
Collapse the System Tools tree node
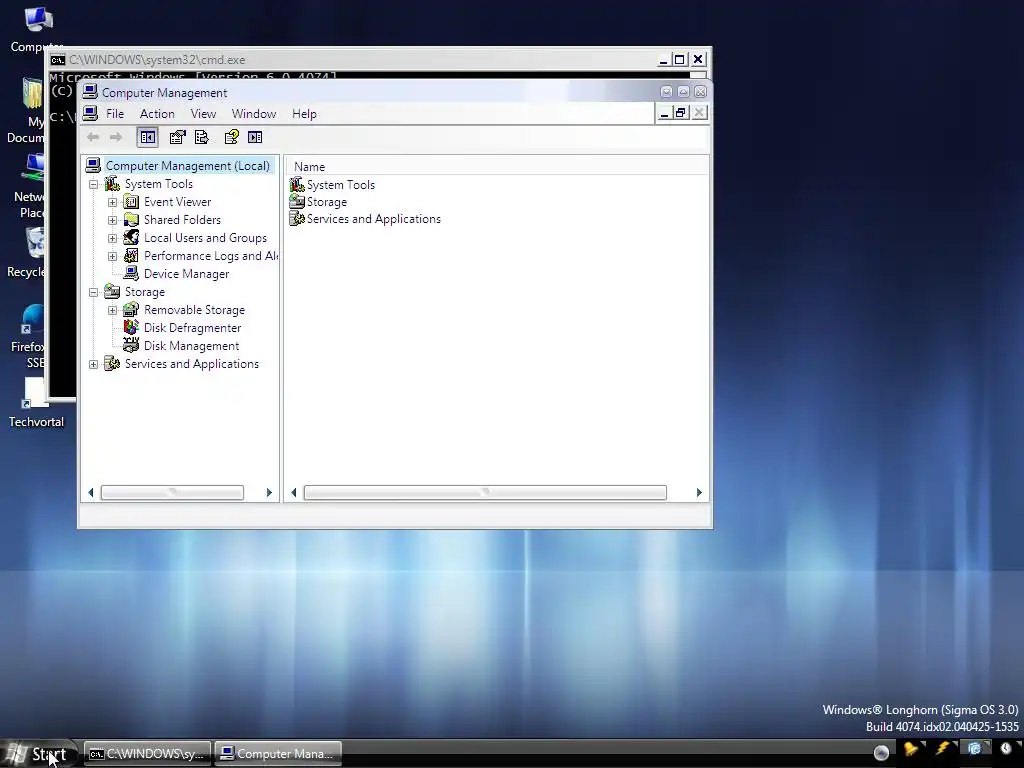(x=93, y=184)
